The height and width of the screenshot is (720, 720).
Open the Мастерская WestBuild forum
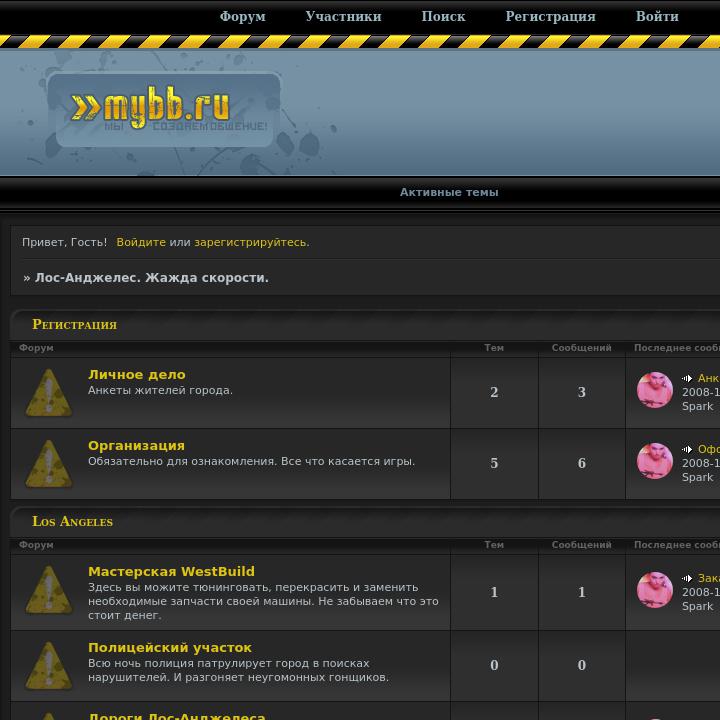(171, 572)
